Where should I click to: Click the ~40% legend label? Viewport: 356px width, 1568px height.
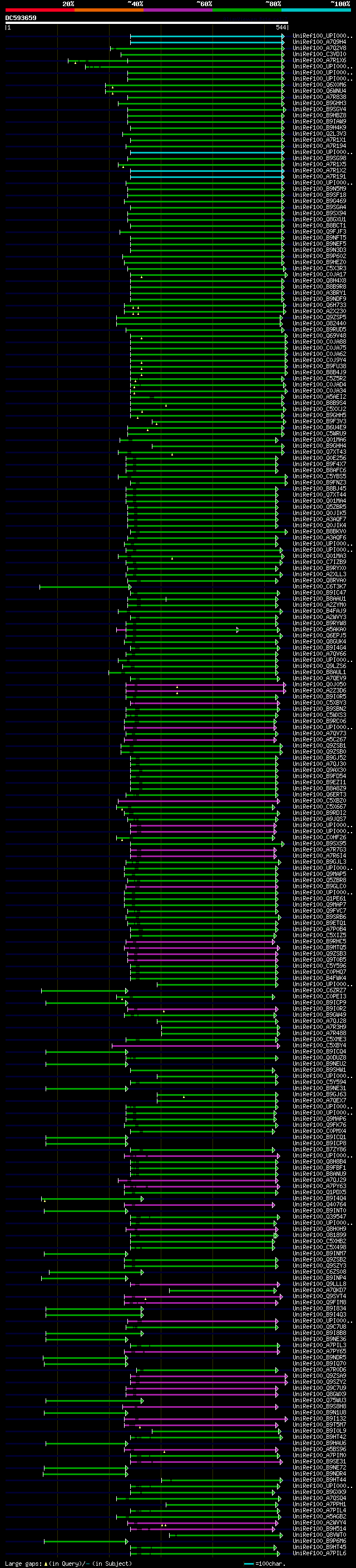click(x=135, y=4)
